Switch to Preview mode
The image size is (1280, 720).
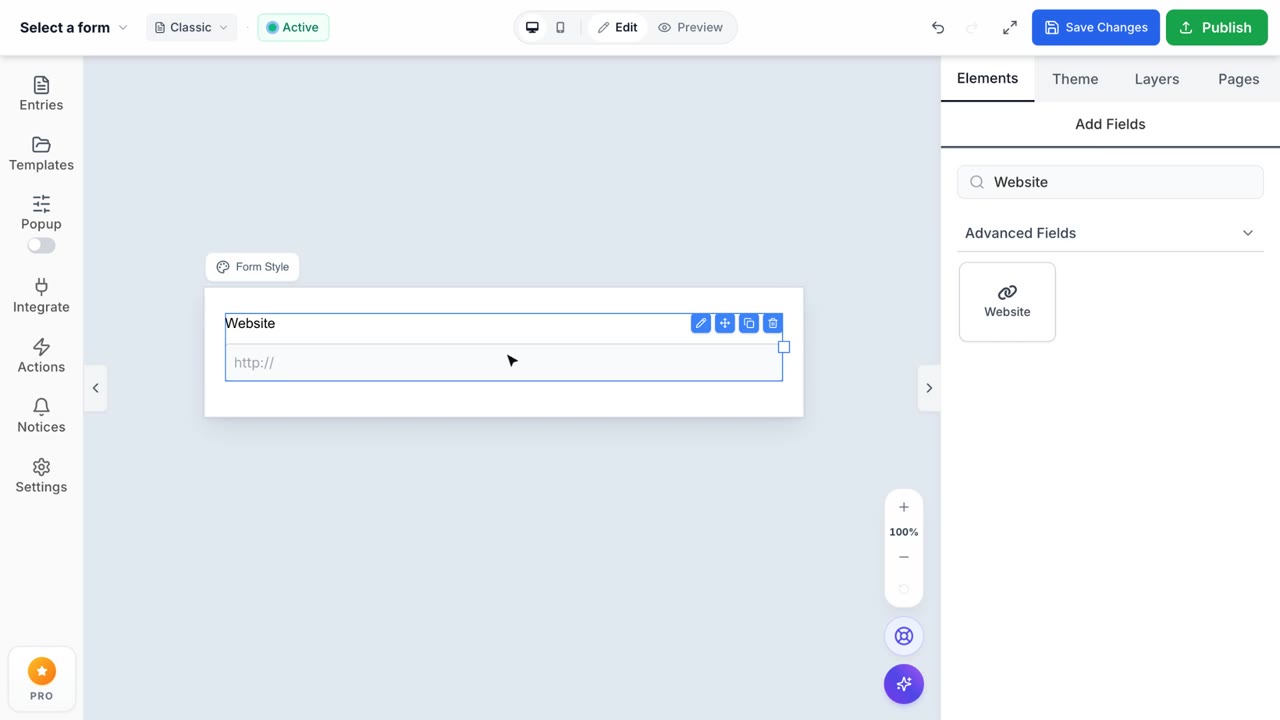point(690,28)
